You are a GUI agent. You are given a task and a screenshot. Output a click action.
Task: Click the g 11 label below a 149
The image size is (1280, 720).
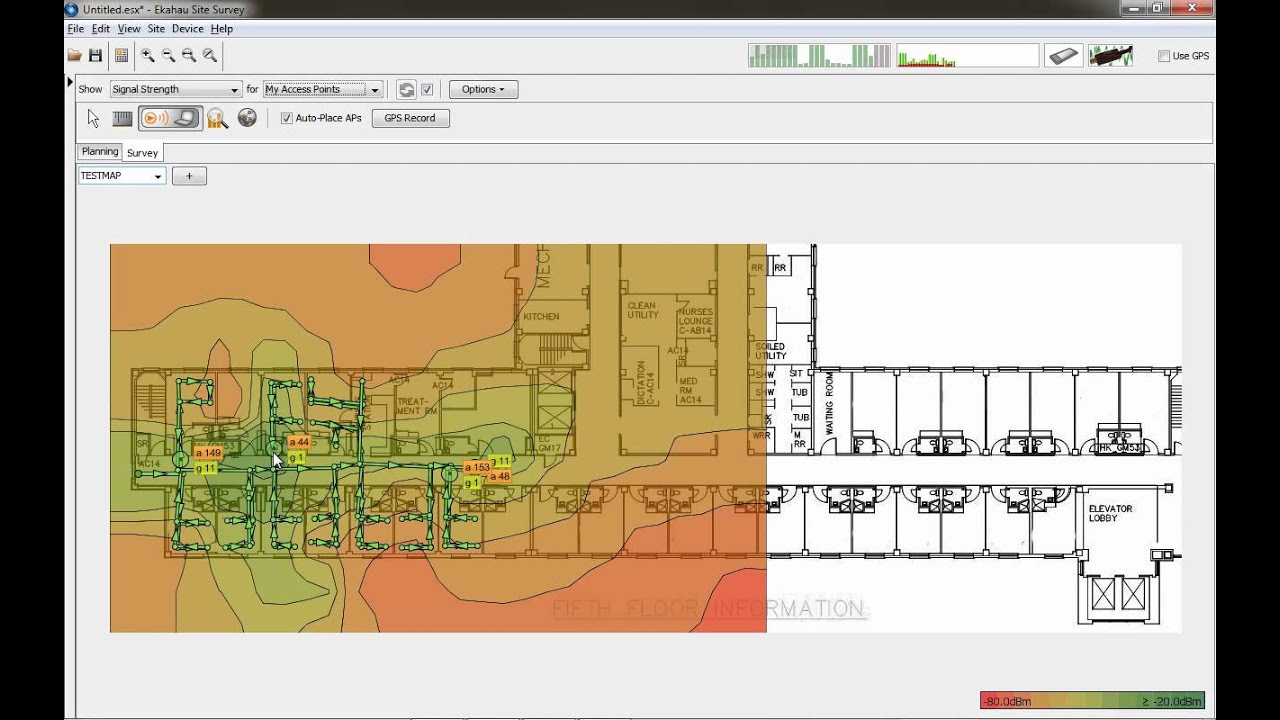206,468
